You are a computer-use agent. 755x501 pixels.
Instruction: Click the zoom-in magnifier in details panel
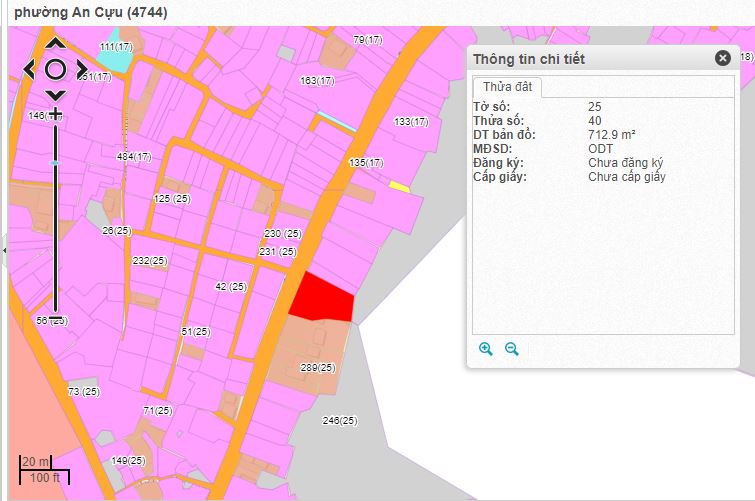pyautogui.click(x=486, y=349)
